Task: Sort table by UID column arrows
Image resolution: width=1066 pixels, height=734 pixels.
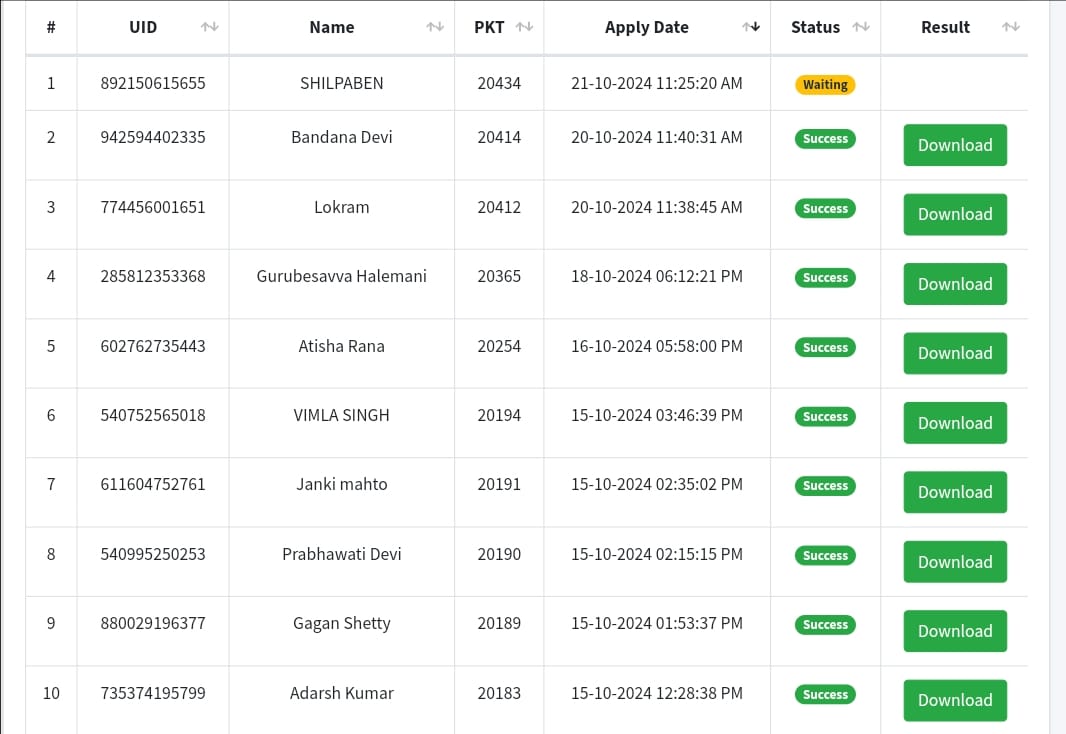Action: [209, 27]
